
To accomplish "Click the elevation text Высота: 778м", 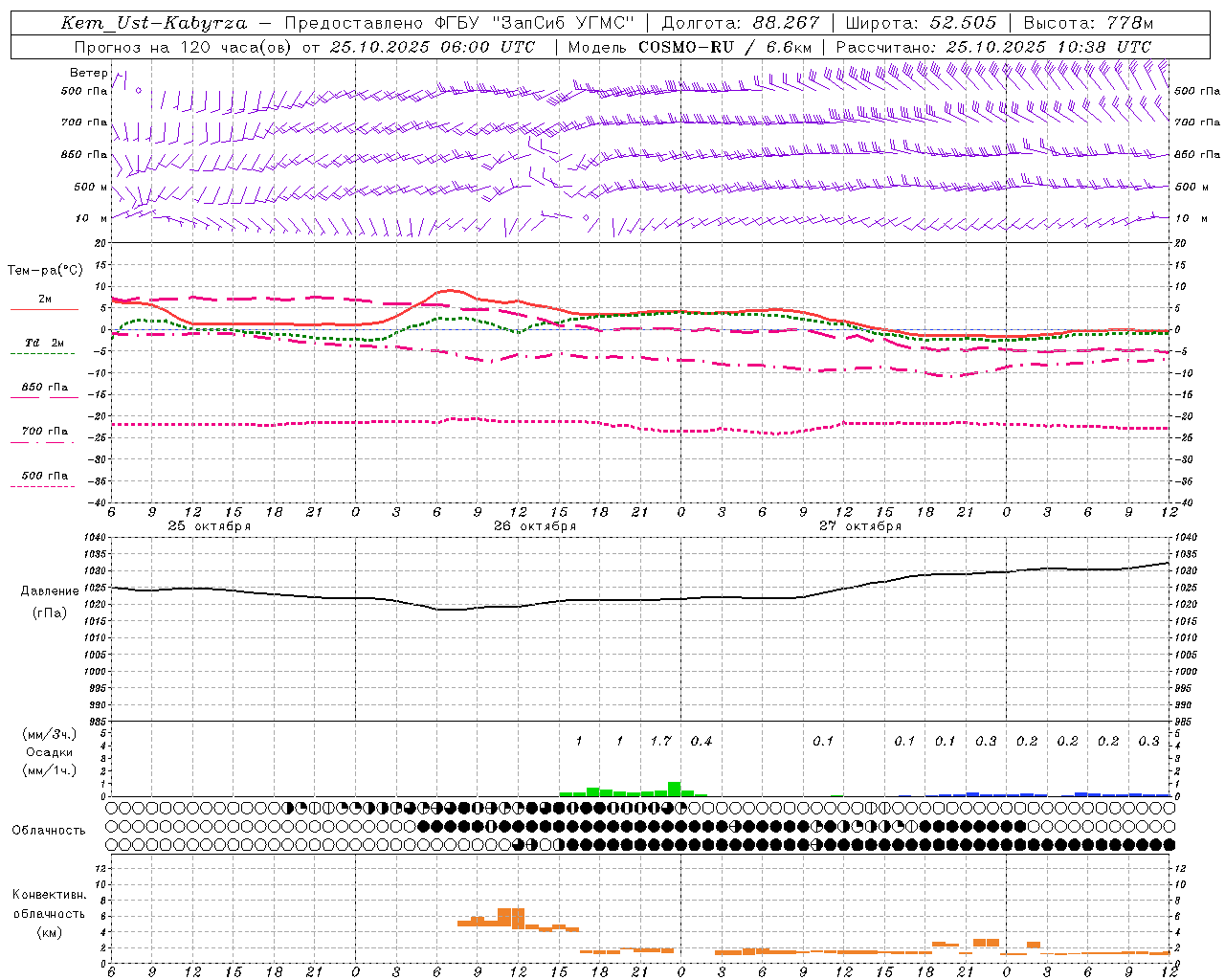I will pyautogui.click(x=1088, y=23).
